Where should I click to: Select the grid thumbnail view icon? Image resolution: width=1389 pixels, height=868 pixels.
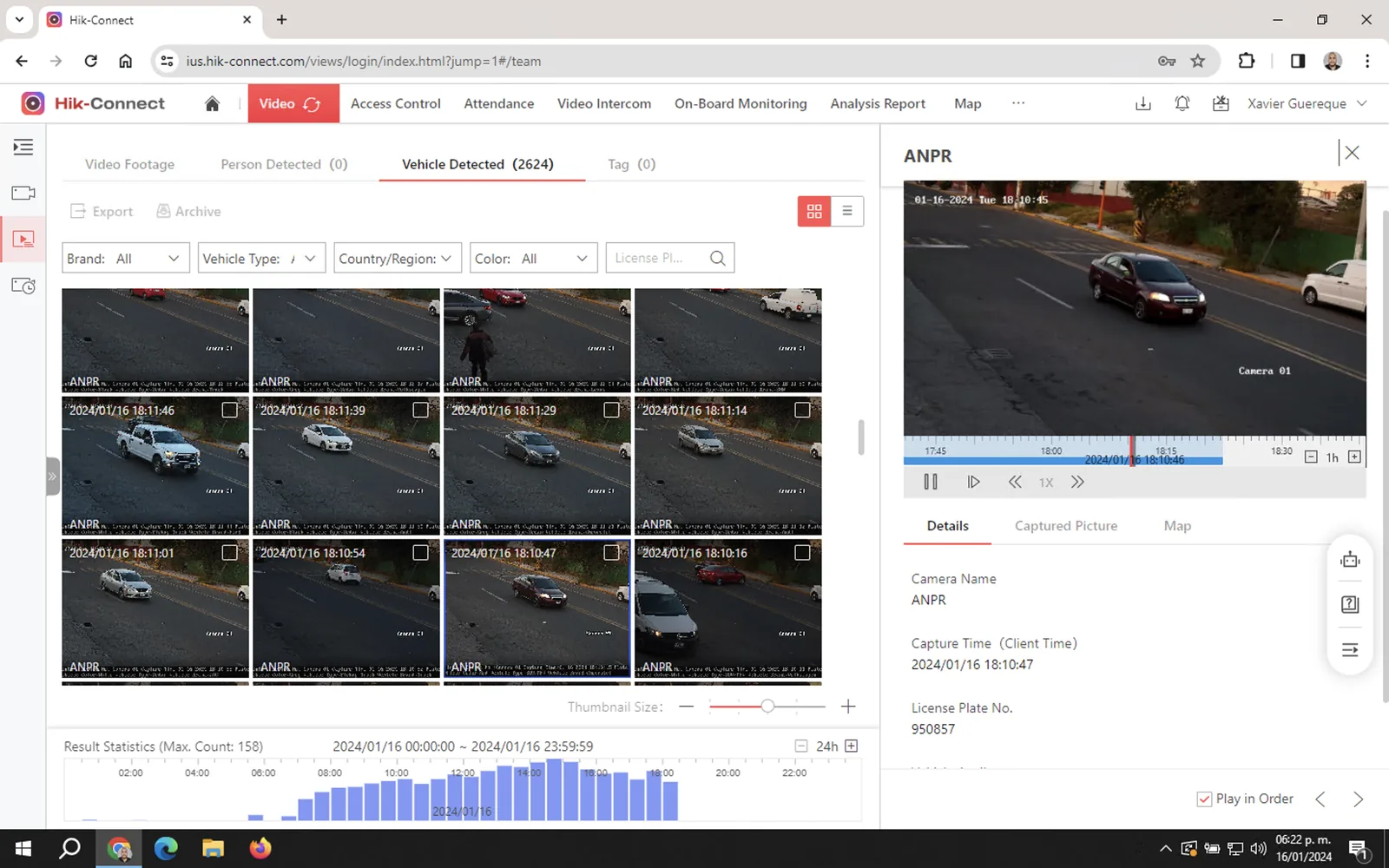click(x=814, y=211)
